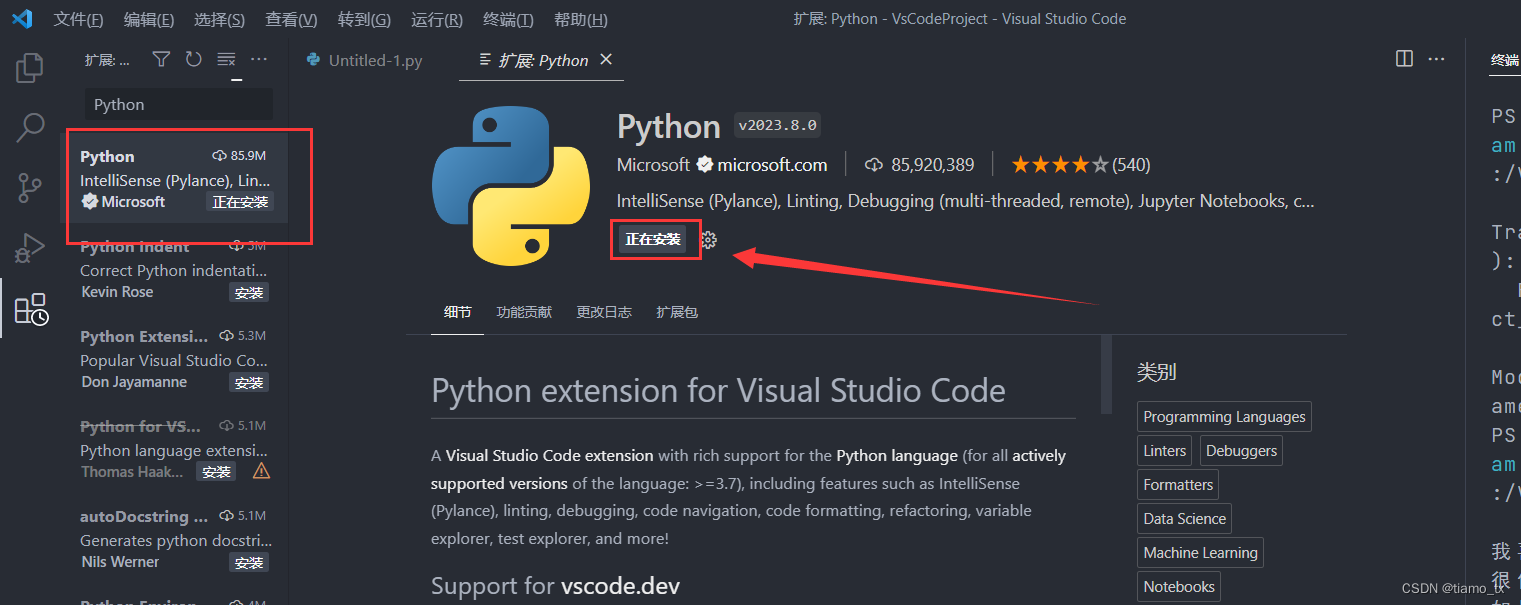Switch to the 细节 tab
Viewport: 1521px width, 605px height.
coord(457,312)
